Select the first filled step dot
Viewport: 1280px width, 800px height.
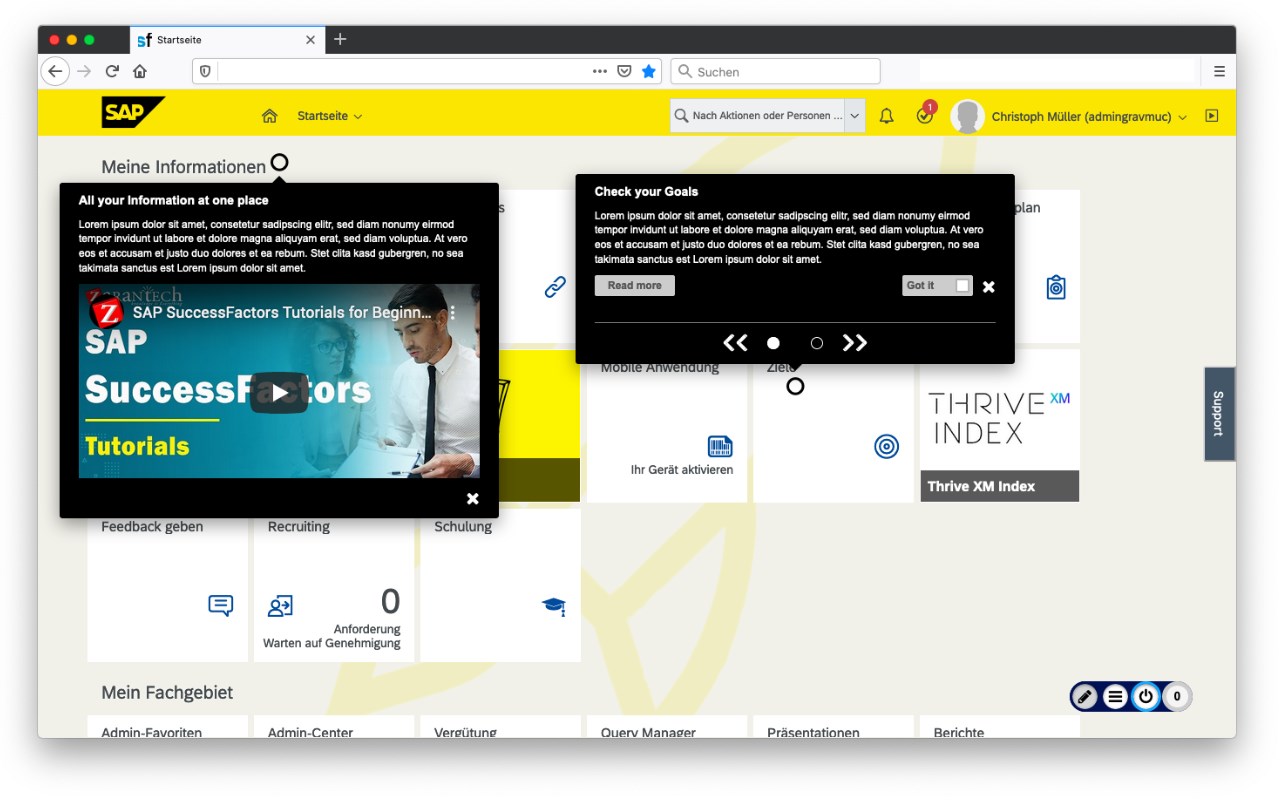pos(773,343)
